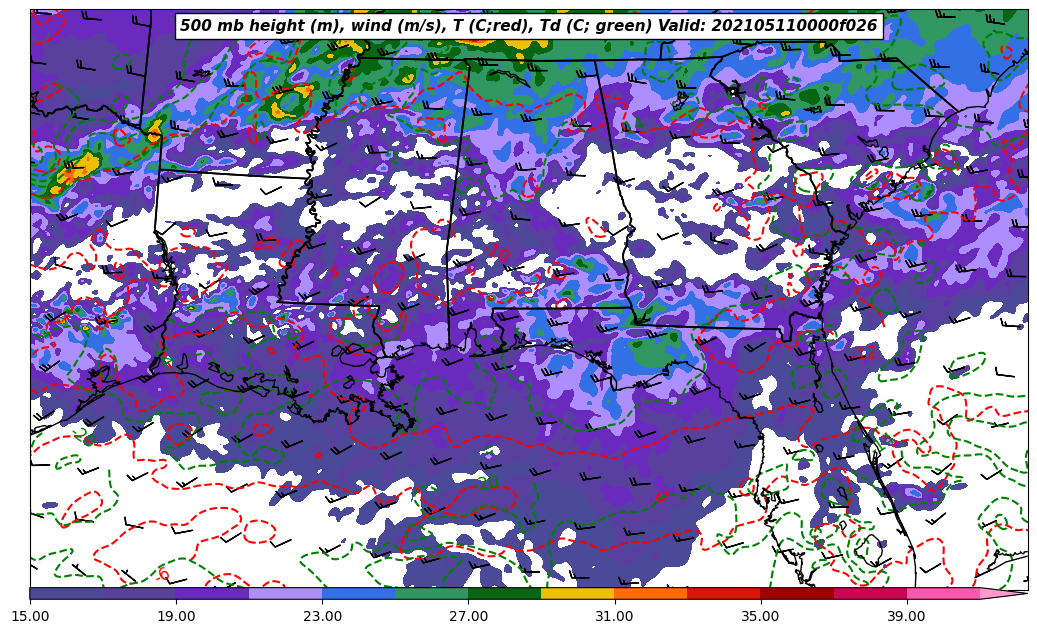Select the medium green colorbar segment before 27.00

coord(432,593)
